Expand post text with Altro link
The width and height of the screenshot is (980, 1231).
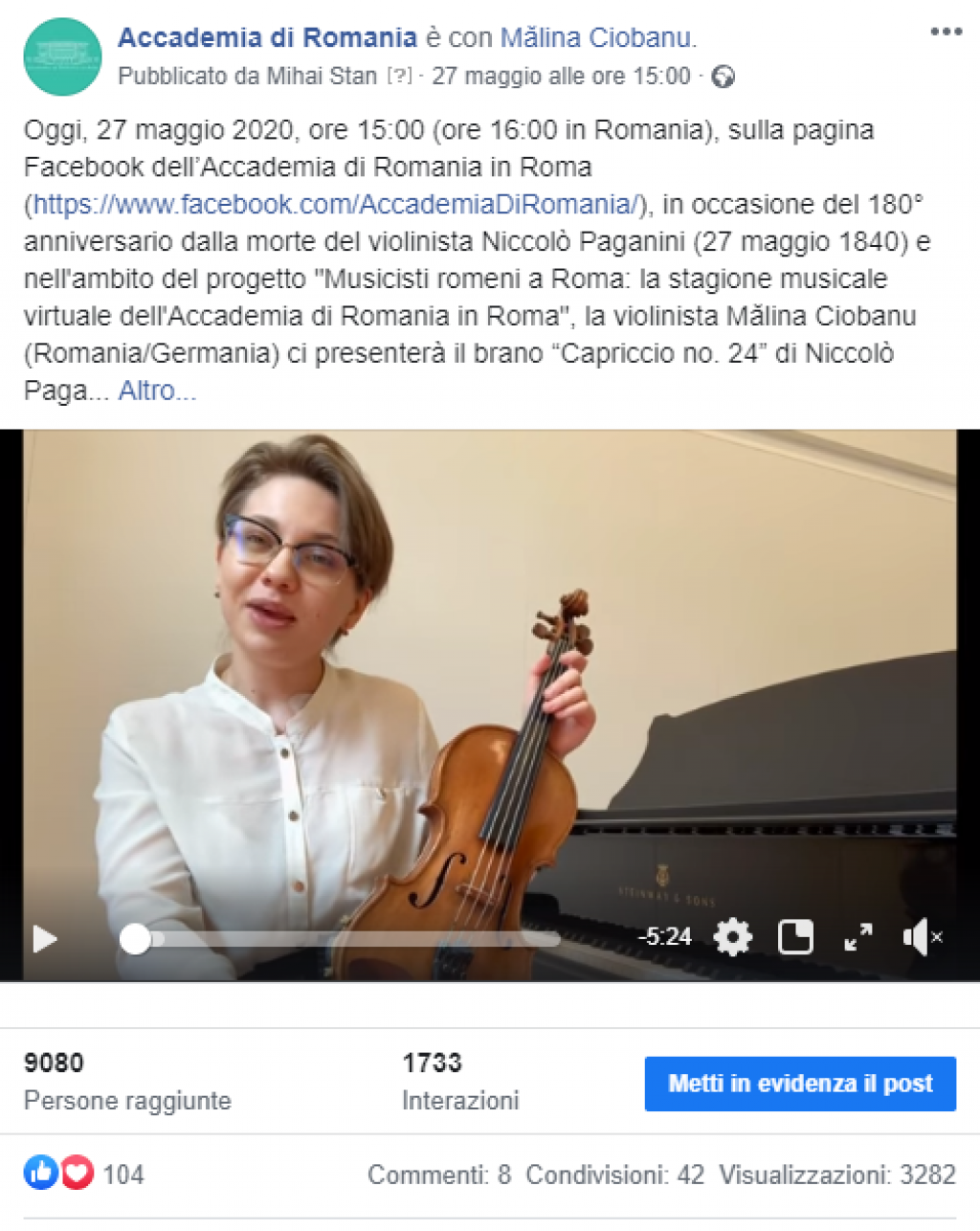pos(157,391)
